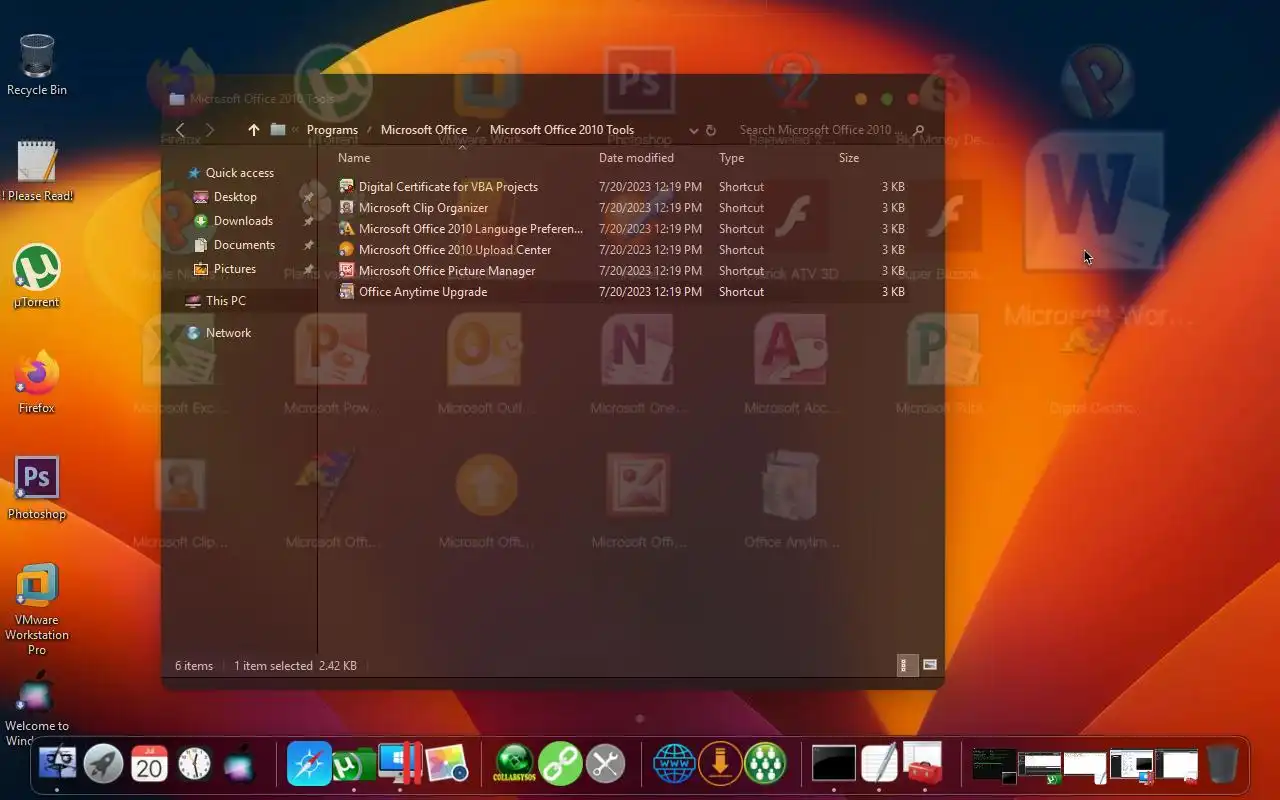Viewport: 1280px width, 800px height.
Task: Go back in Explorer navigation
Action: [180, 130]
